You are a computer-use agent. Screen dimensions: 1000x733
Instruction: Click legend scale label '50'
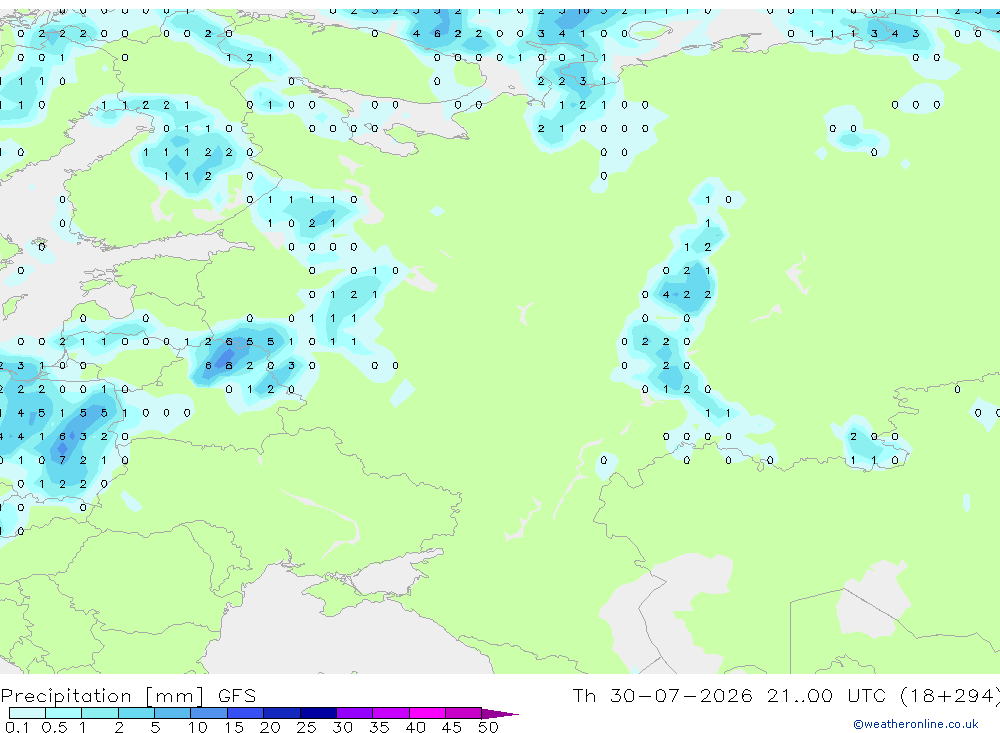[488, 727]
